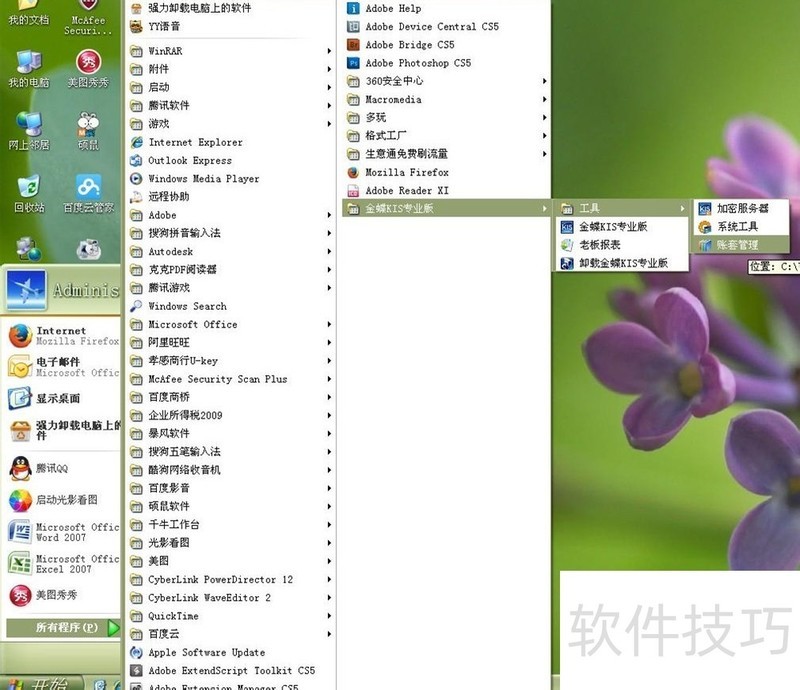
Task: Click the Internet Explorer icon
Action: pos(137,142)
